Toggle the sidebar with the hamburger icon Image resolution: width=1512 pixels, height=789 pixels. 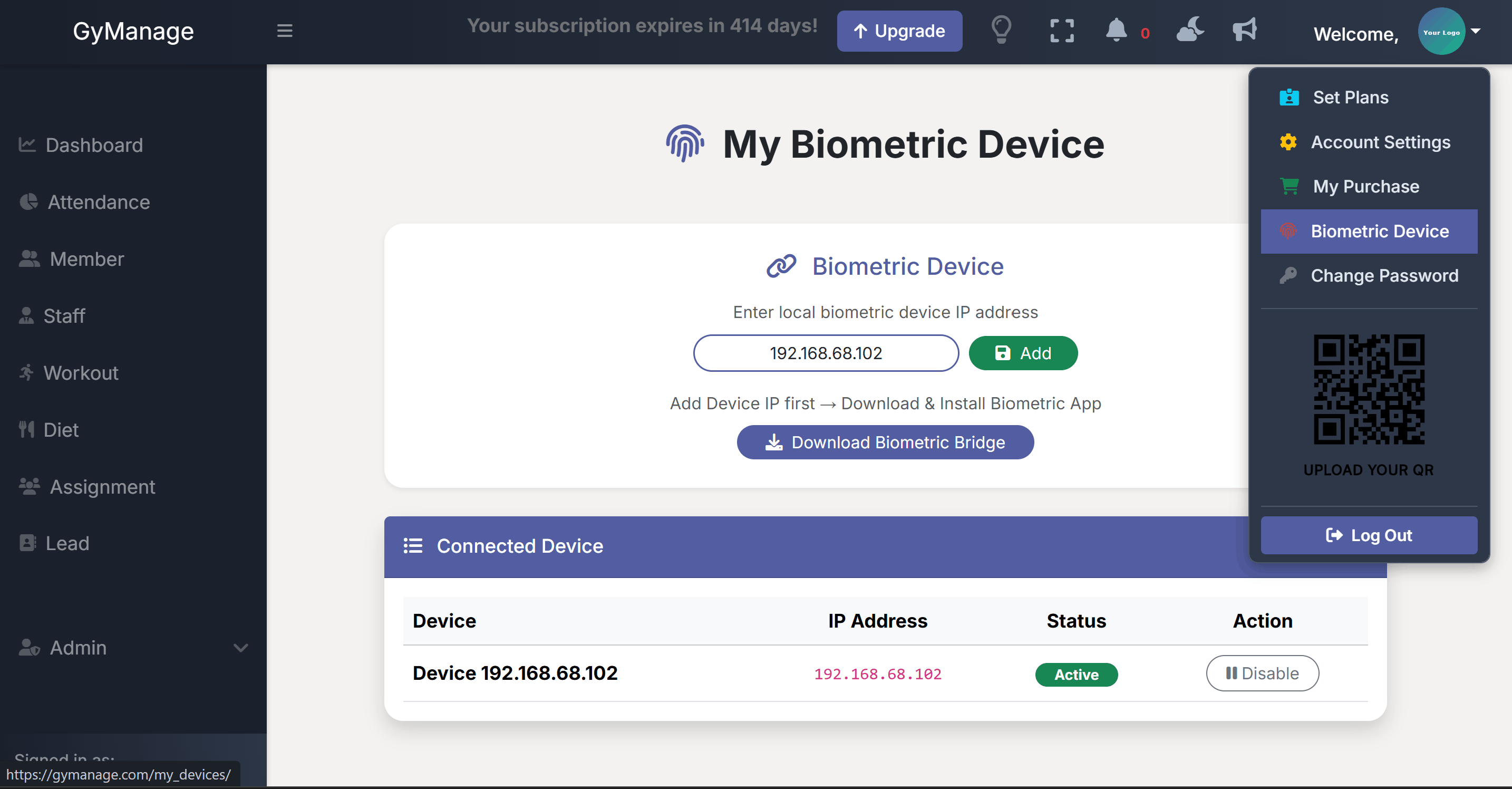[x=285, y=31]
